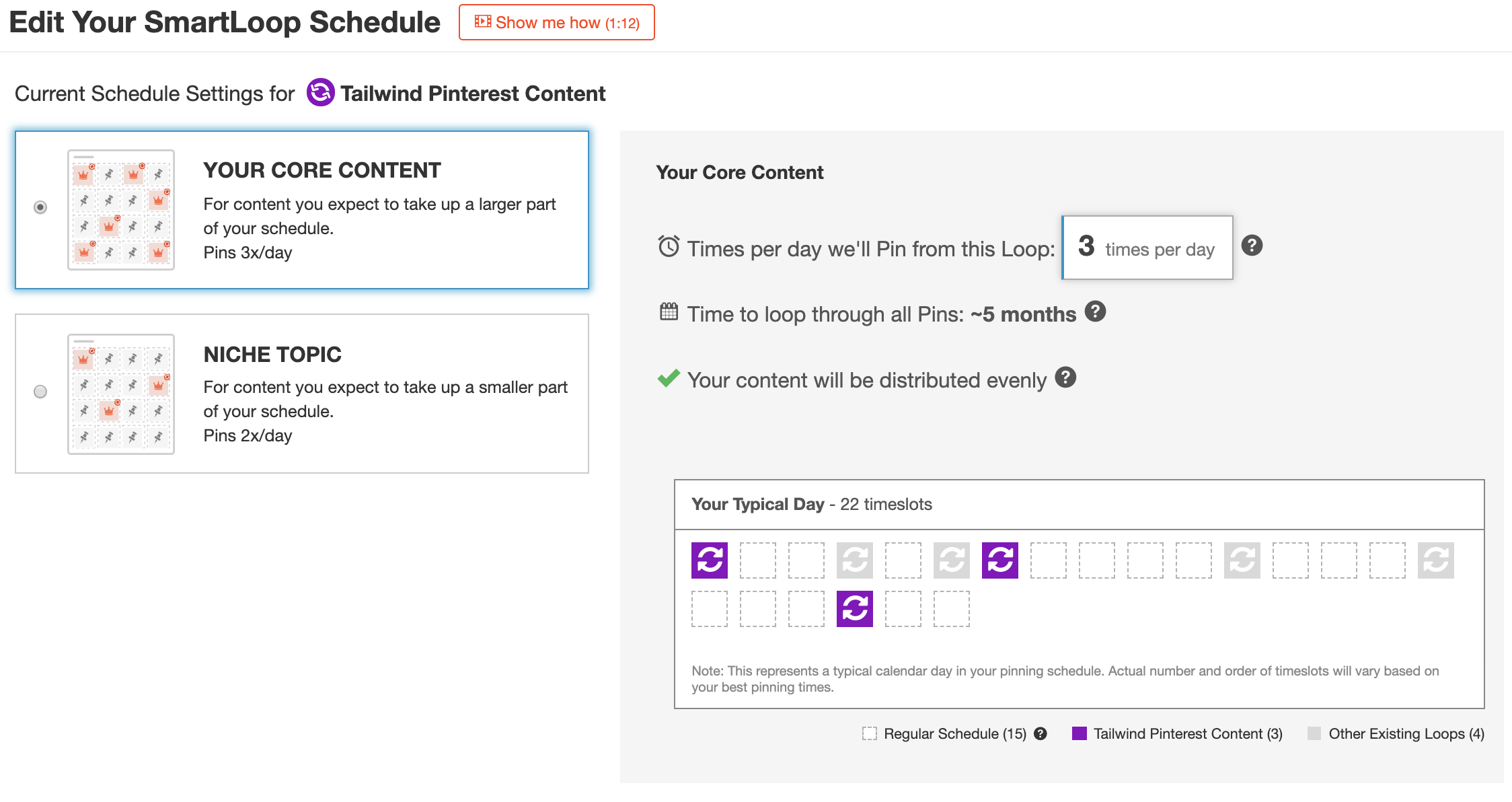Click Show me how video button
1512x802 pixels.
tap(557, 22)
